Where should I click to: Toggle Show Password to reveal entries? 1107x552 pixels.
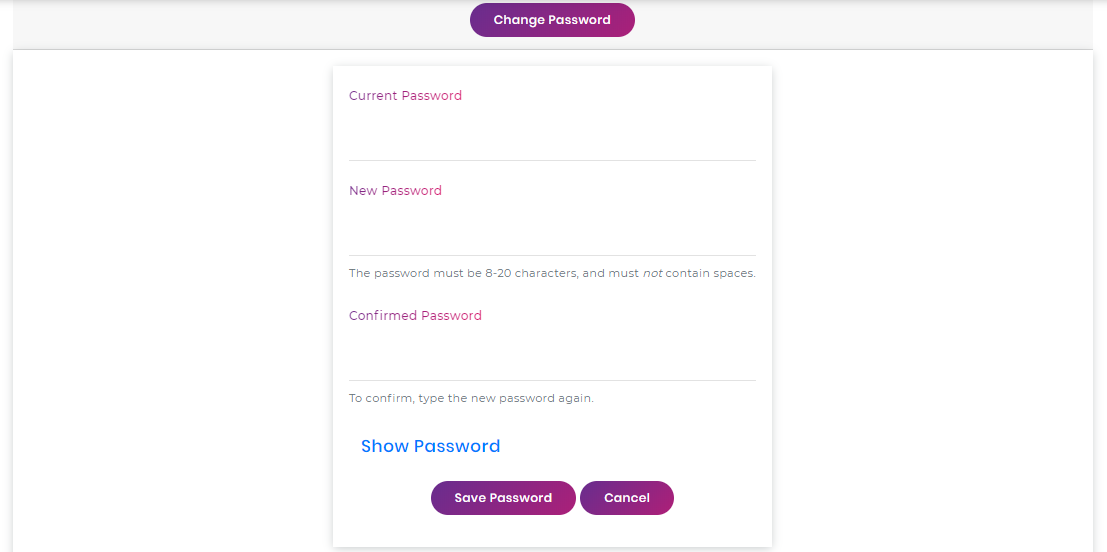pos(431,446)
